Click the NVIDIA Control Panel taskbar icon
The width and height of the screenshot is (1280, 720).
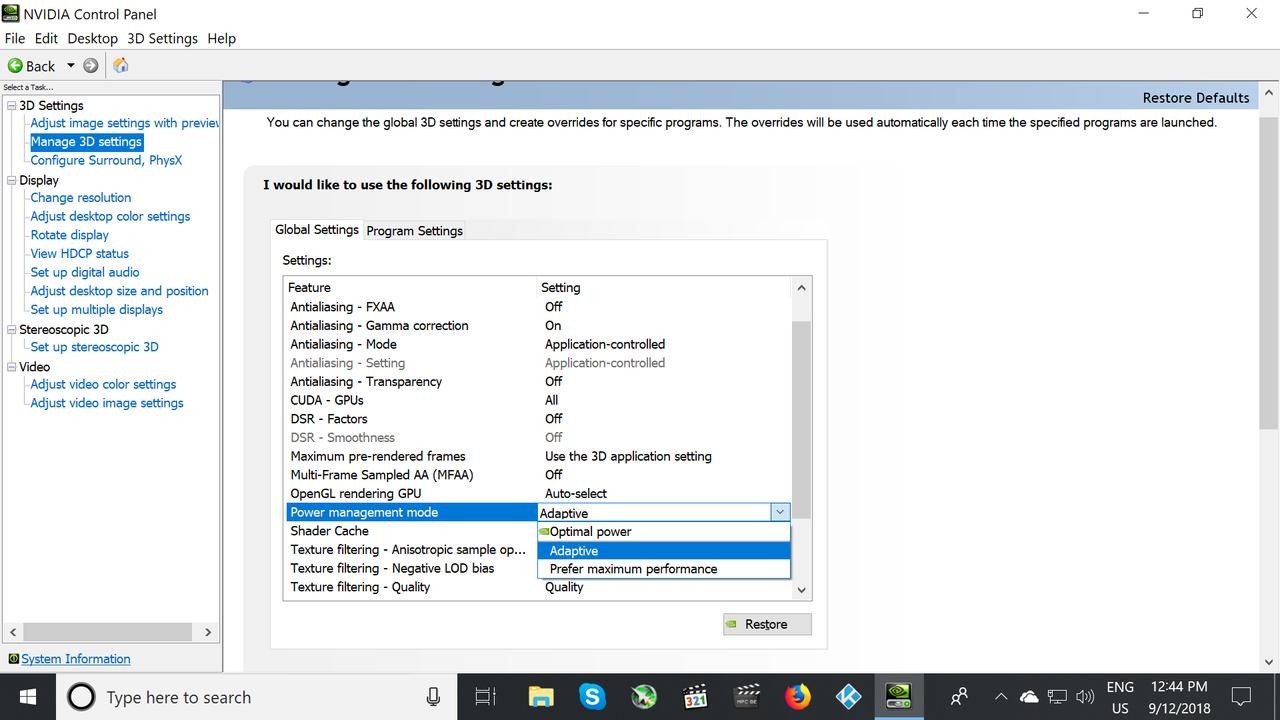click(x=900, y=697)
